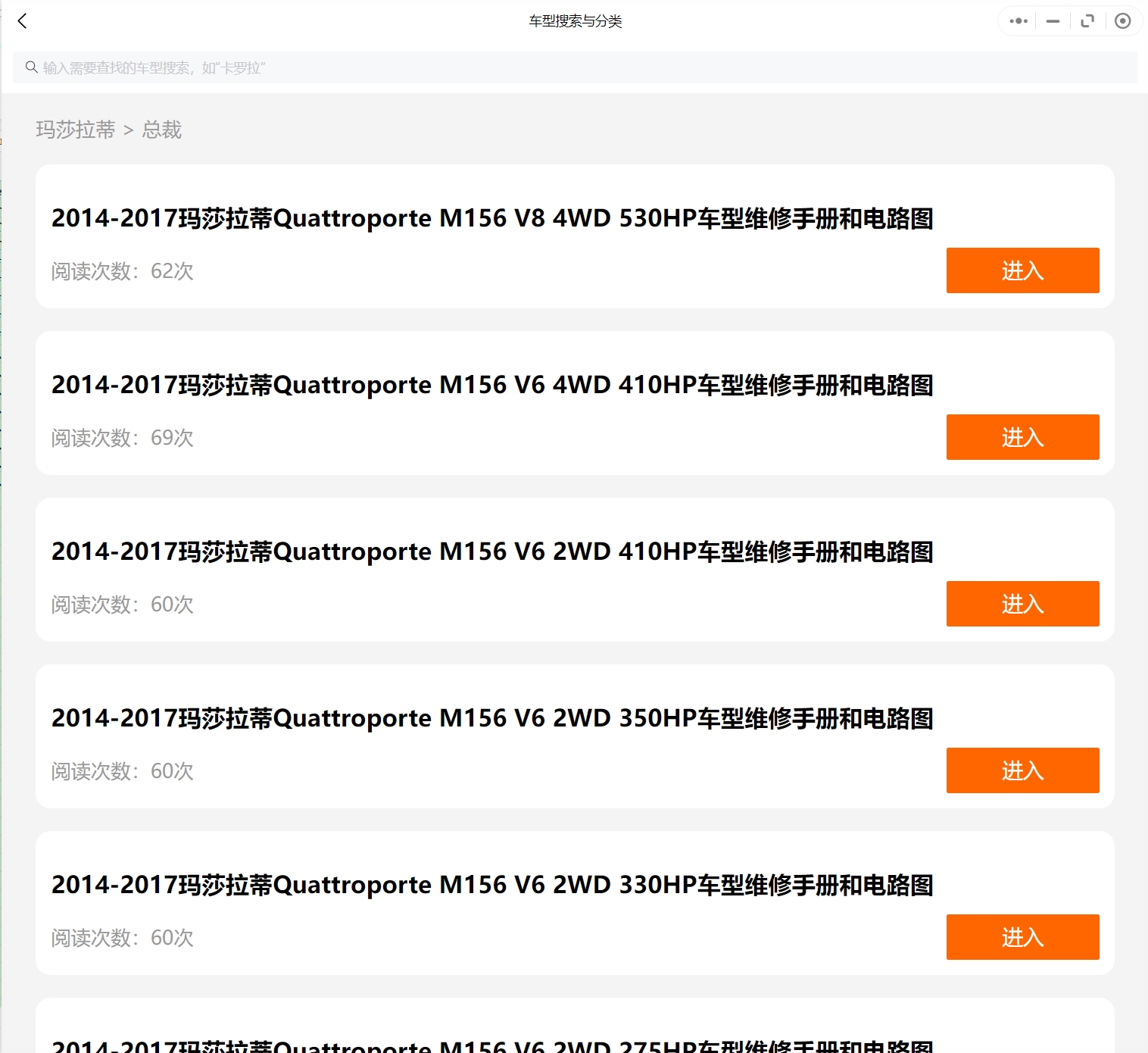Minimize the mini program window
This screenshot has width=1148, height=1053.
click(x=1053, y=21)
